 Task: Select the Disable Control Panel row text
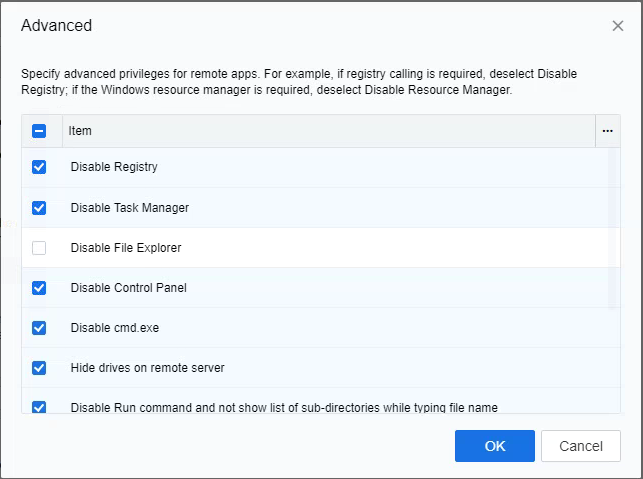click(x=128, y=288)
